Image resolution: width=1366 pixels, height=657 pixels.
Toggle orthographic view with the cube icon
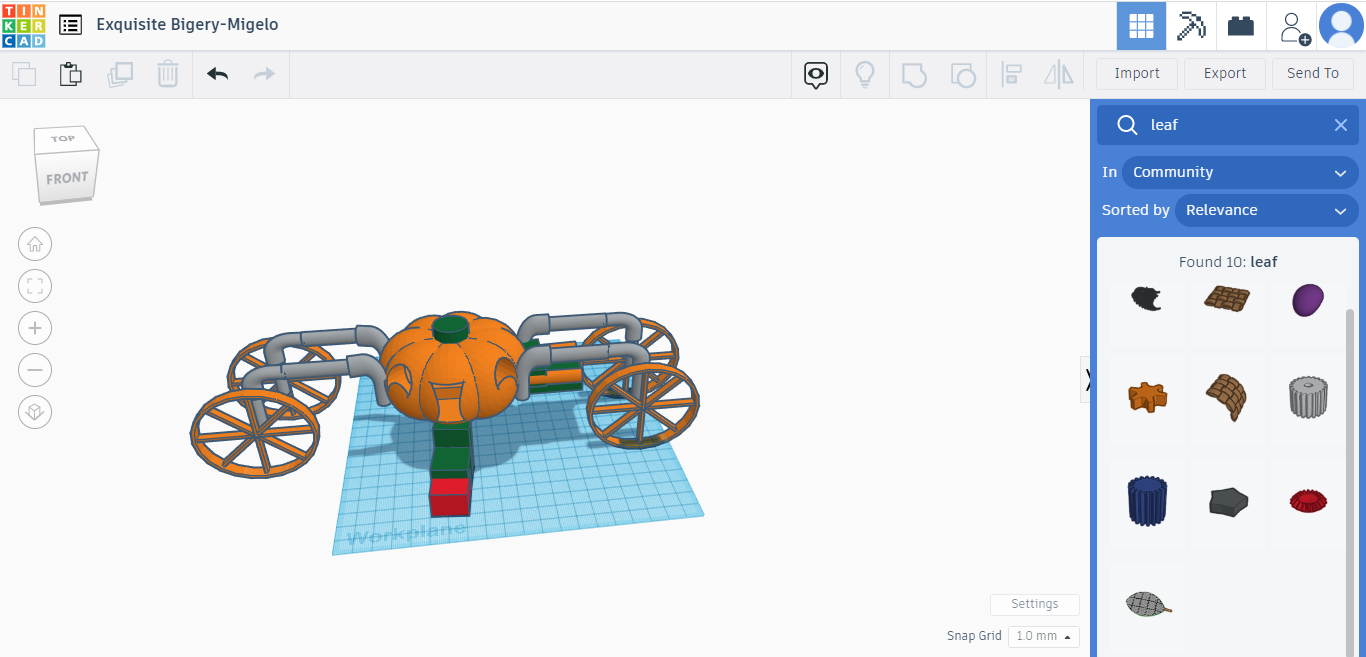pyautogui.click(x=35, y=411)
